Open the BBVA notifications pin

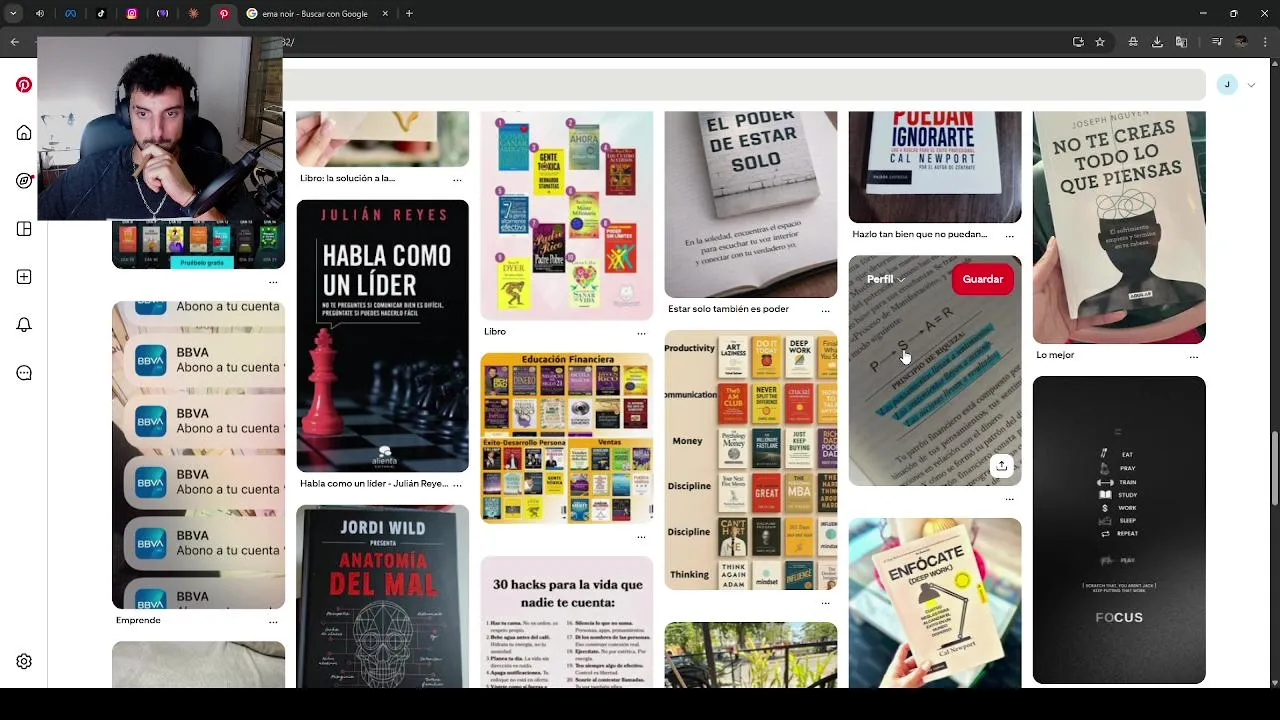point(198,455)
